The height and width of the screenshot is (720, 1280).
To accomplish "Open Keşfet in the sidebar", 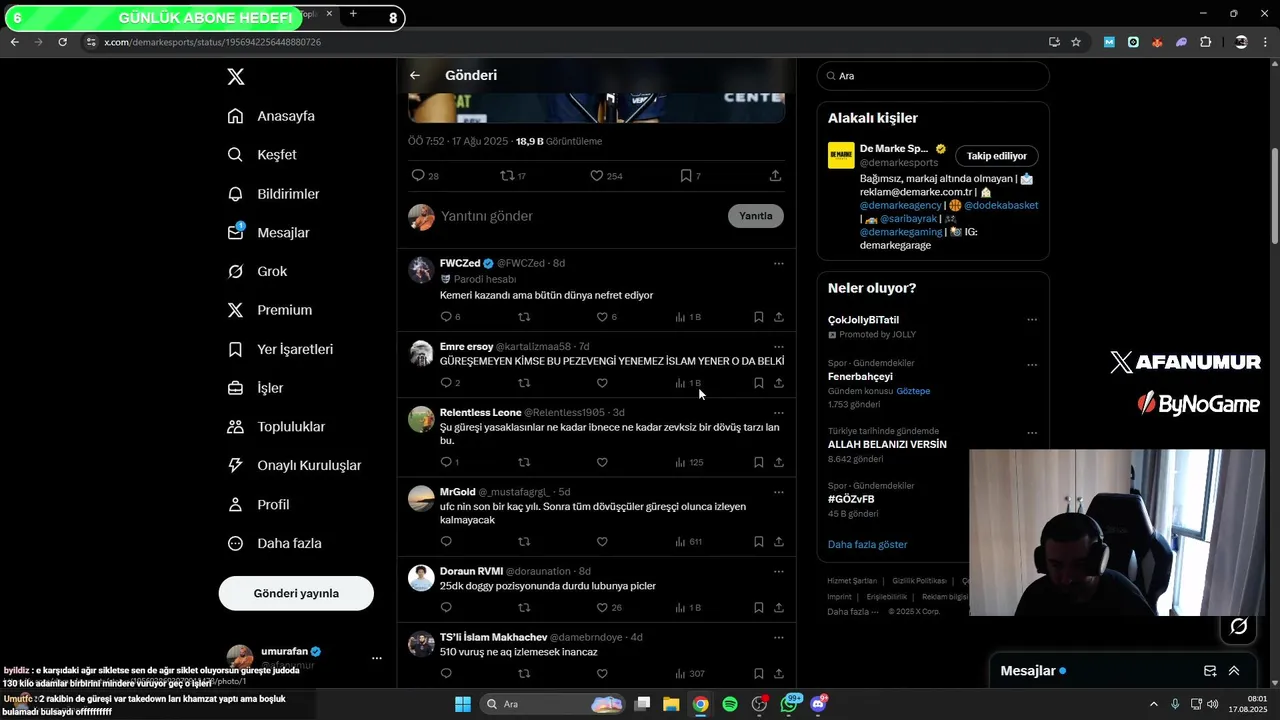I will coord(262,155).
